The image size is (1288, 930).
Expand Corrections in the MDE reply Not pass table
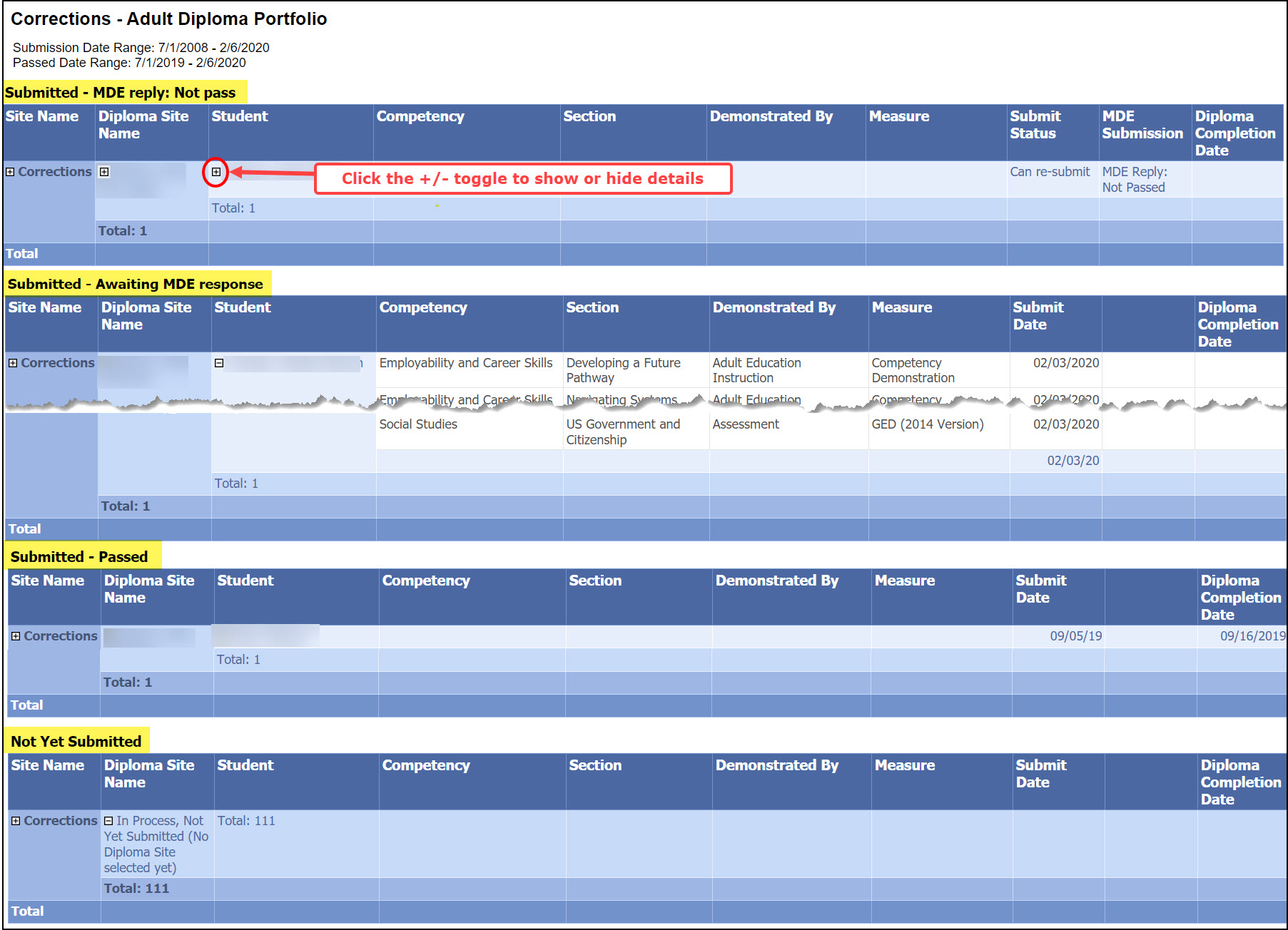pos(11,172)
